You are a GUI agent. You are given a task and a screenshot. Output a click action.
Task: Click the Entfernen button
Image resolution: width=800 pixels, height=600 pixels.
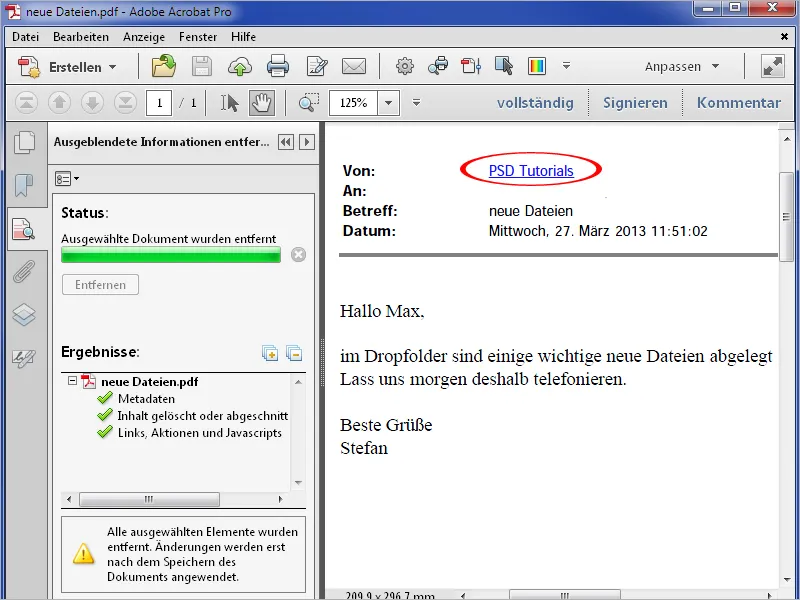tap(101, 285)
